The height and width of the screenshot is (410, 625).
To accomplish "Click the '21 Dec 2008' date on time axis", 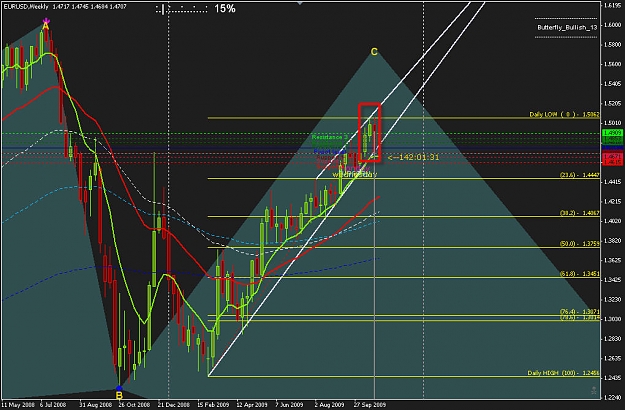I will coord(174,405).
